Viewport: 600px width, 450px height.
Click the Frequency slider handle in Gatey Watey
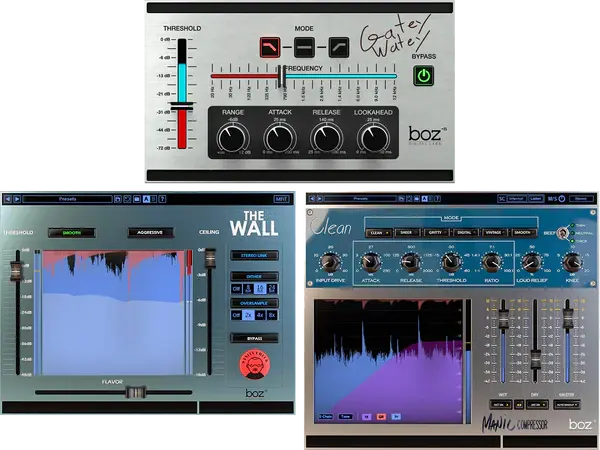(282, 76)
